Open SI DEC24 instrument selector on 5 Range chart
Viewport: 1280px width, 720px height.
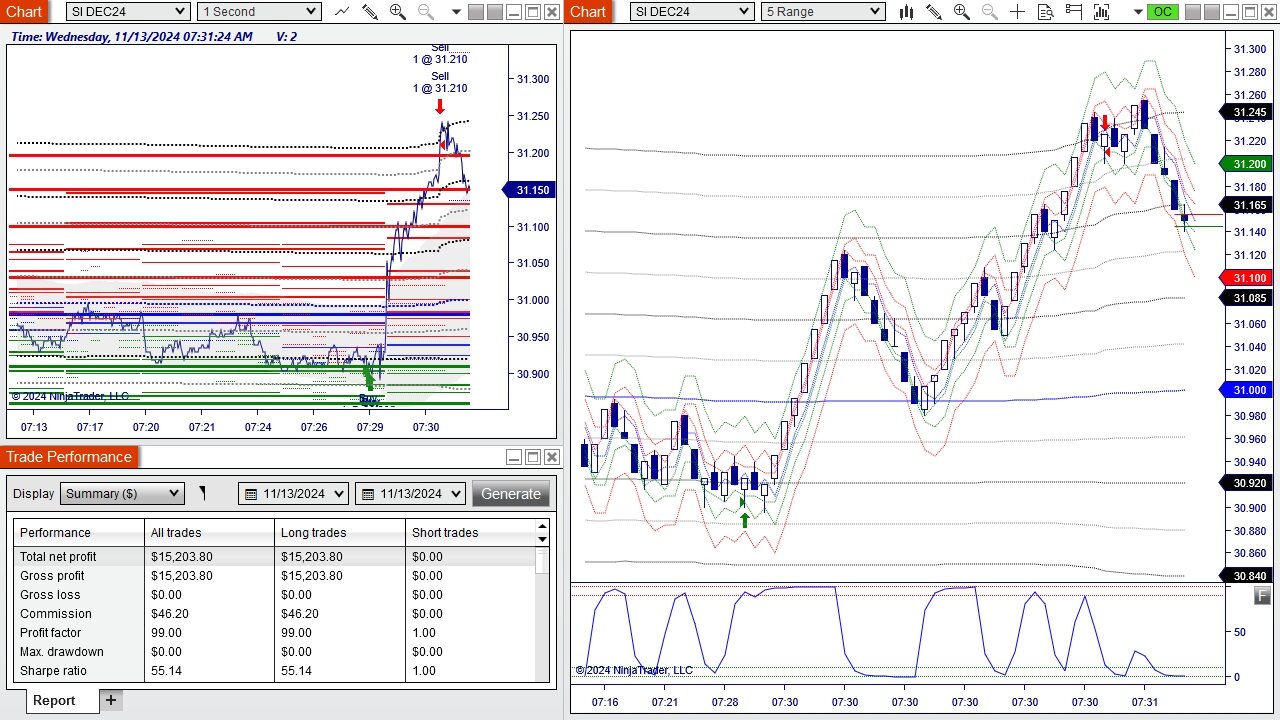point(692,11)
